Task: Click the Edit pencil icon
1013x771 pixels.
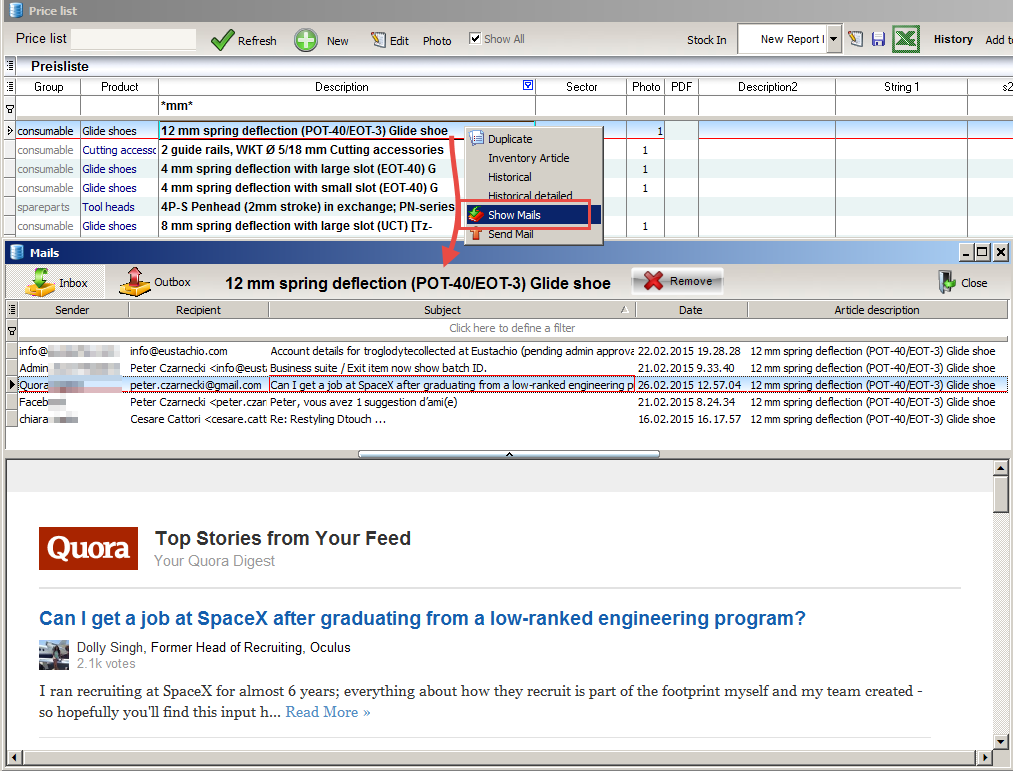Action: tap(378, 40)
